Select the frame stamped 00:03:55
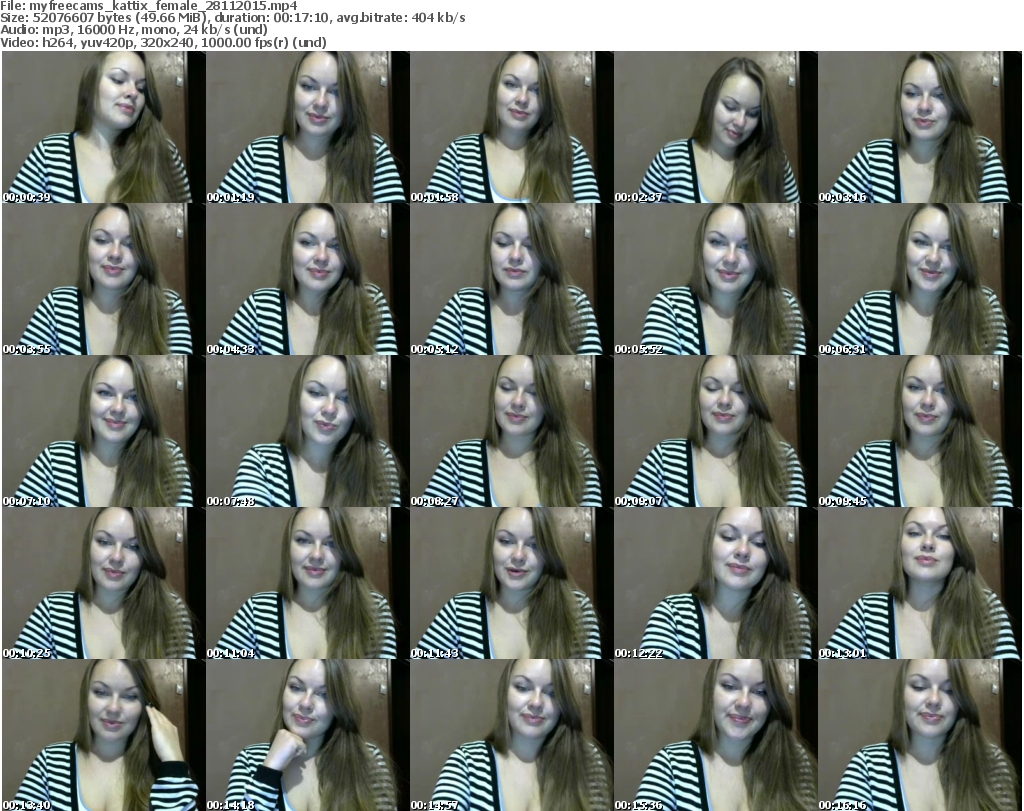 [103, 279]
